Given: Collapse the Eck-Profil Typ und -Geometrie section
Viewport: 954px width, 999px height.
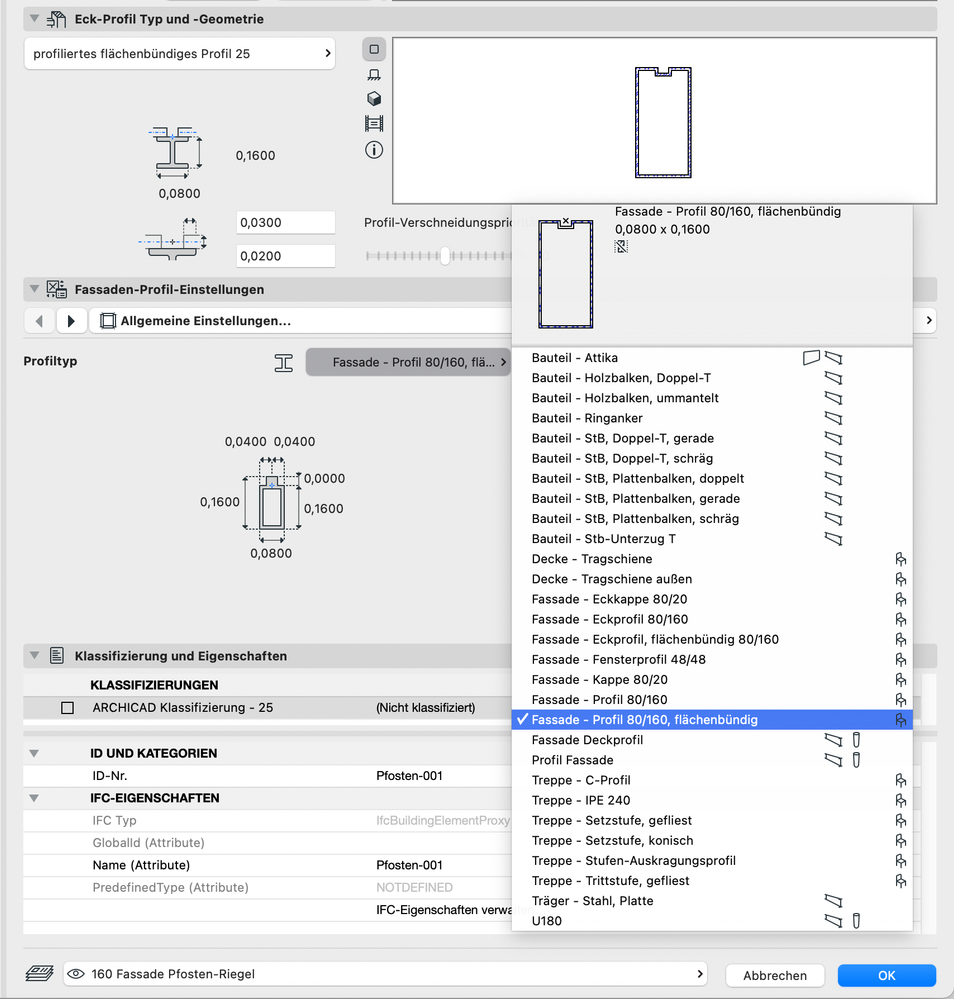Looking at the screenshot, I should click(34, 18).
